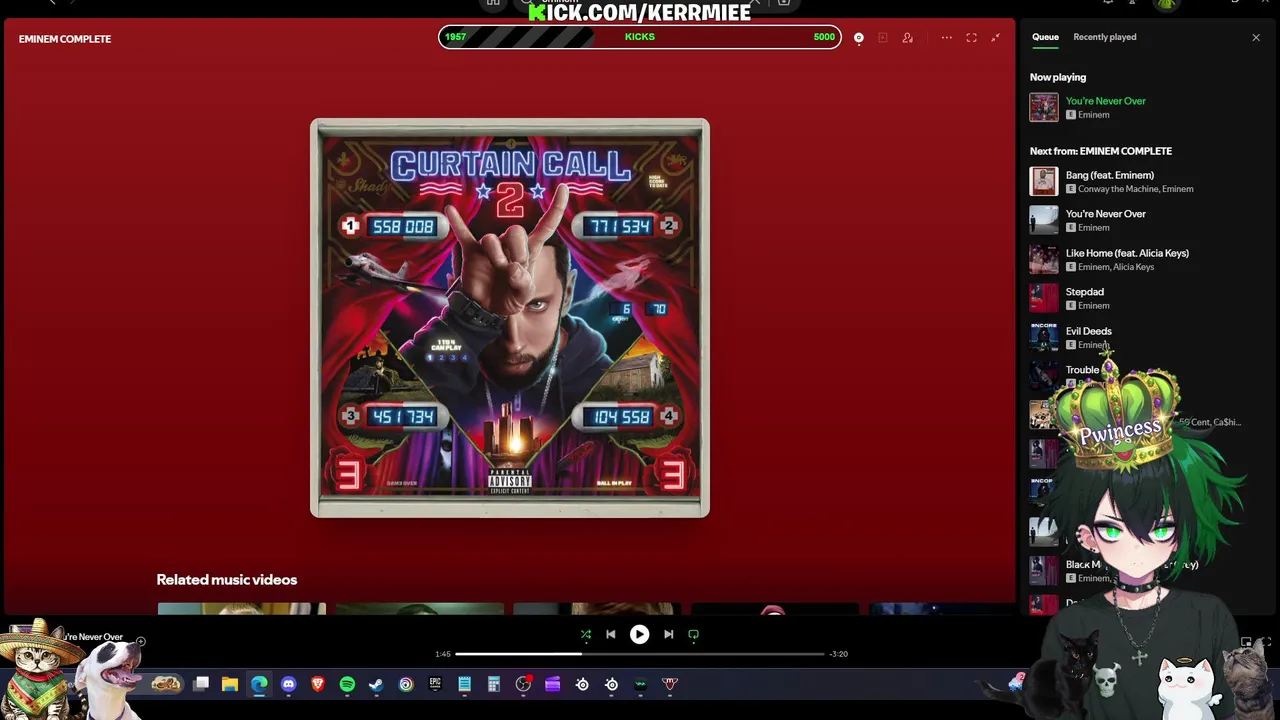The height and width of the screenshot is (720, 1280).
Task: Select Like Home (feat. Alicia Keys) in queue
Action: pyautogui.click(x=1127, y=253)
